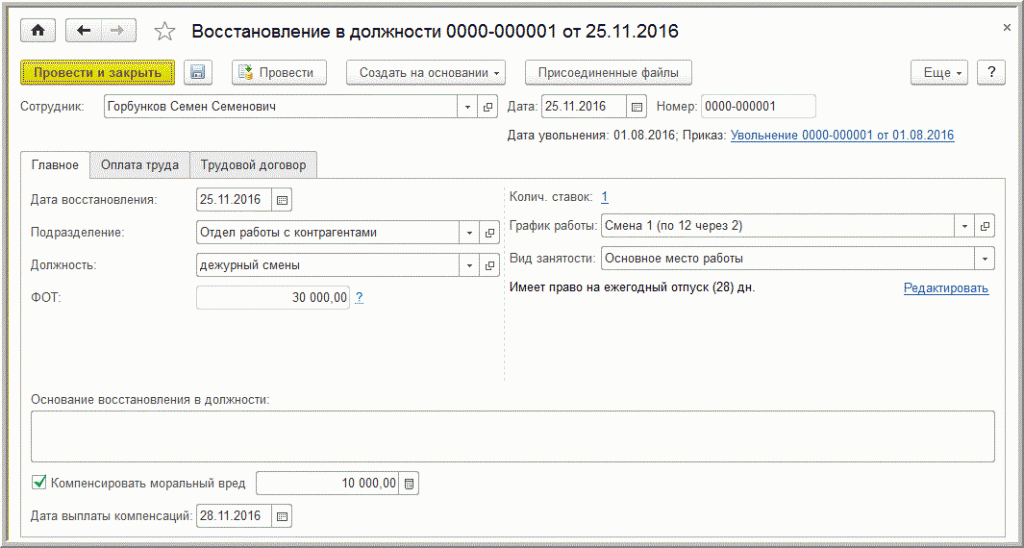Open calendar for the Дата field
This screenshot has width=1024, height=548.
(x=636, y=107)
